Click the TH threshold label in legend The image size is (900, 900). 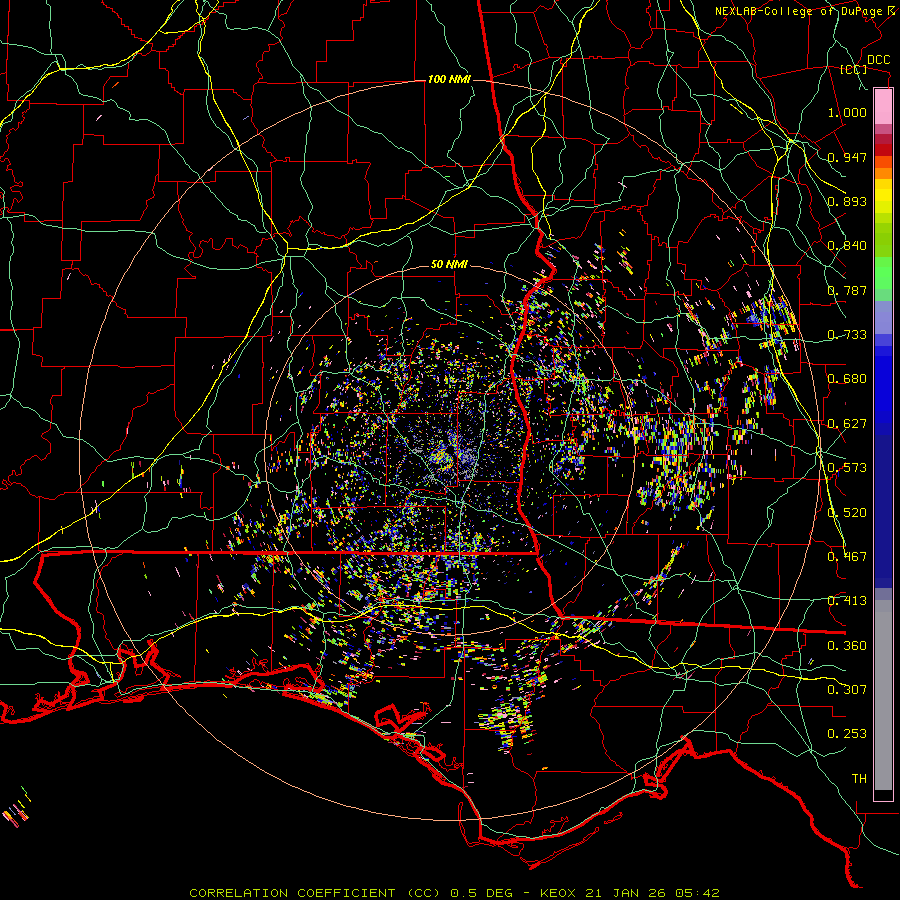[859, 779]
